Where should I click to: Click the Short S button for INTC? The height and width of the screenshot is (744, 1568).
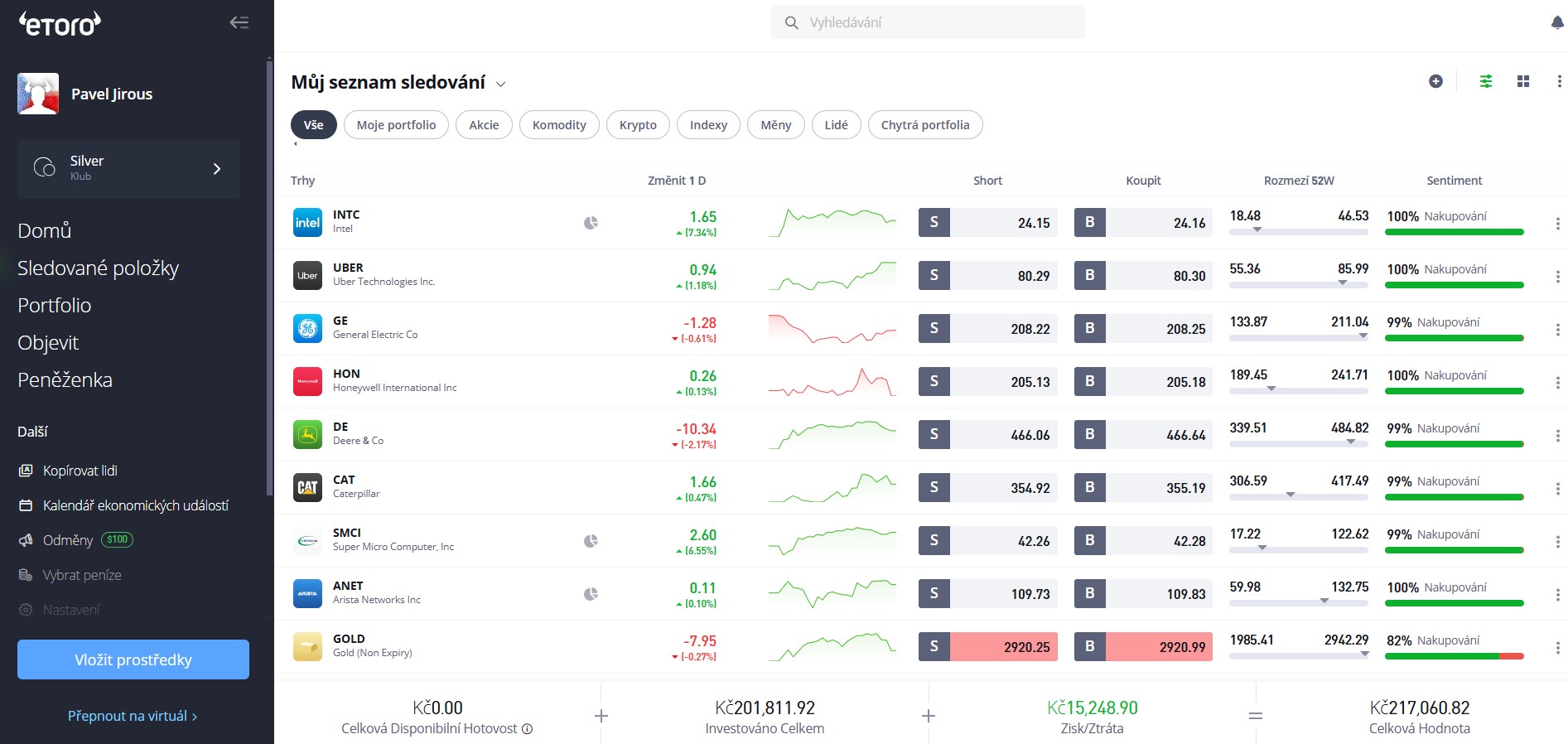click(934, 223)
